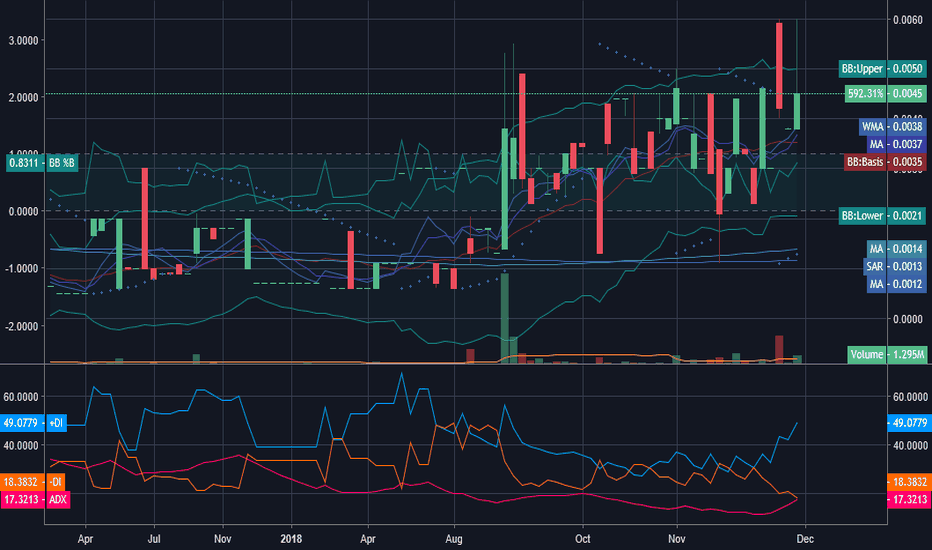Click the Oct label on time axis

click(x=582, y=539)
